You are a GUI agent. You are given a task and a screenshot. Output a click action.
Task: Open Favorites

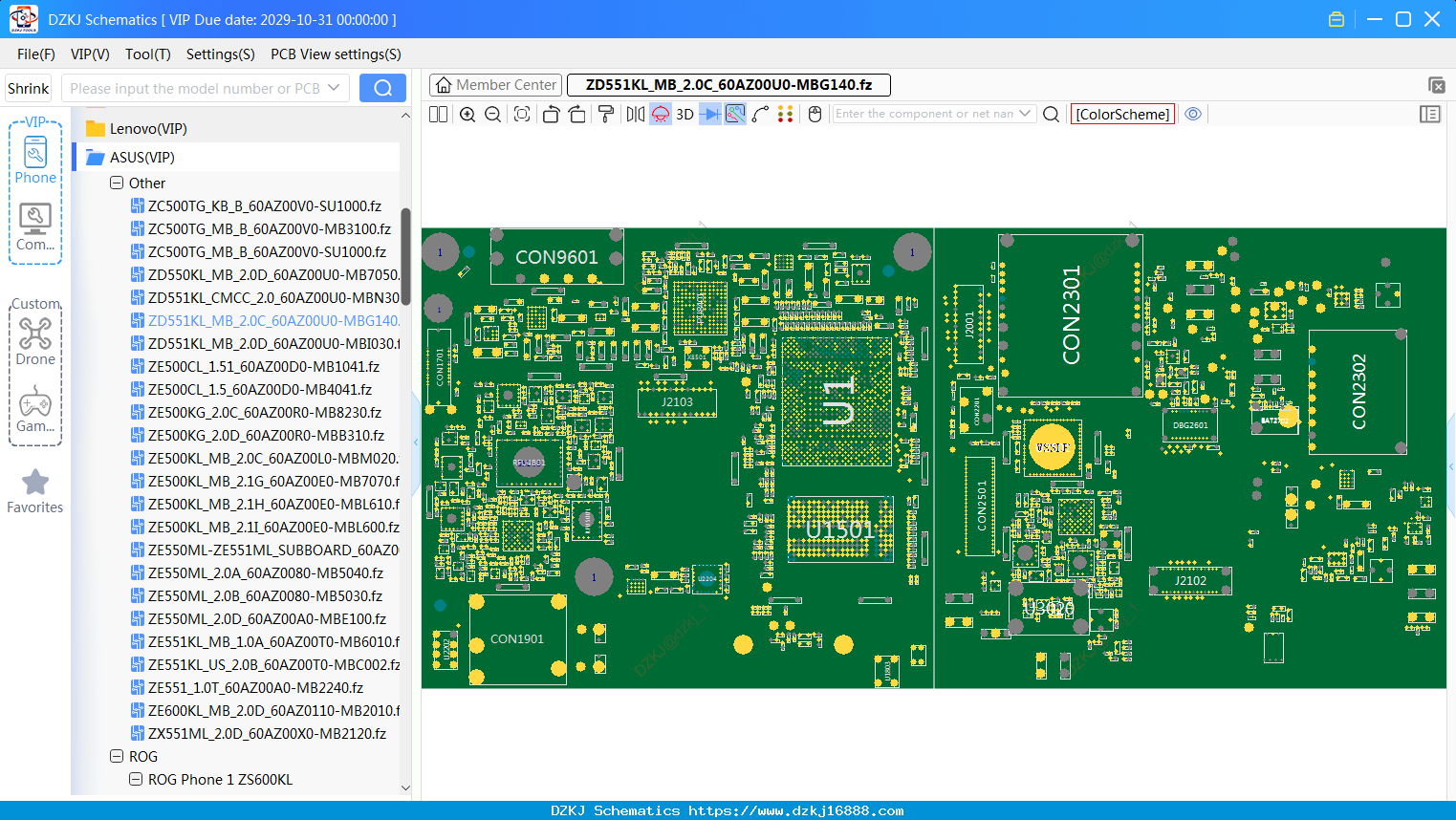pos(35,491)
